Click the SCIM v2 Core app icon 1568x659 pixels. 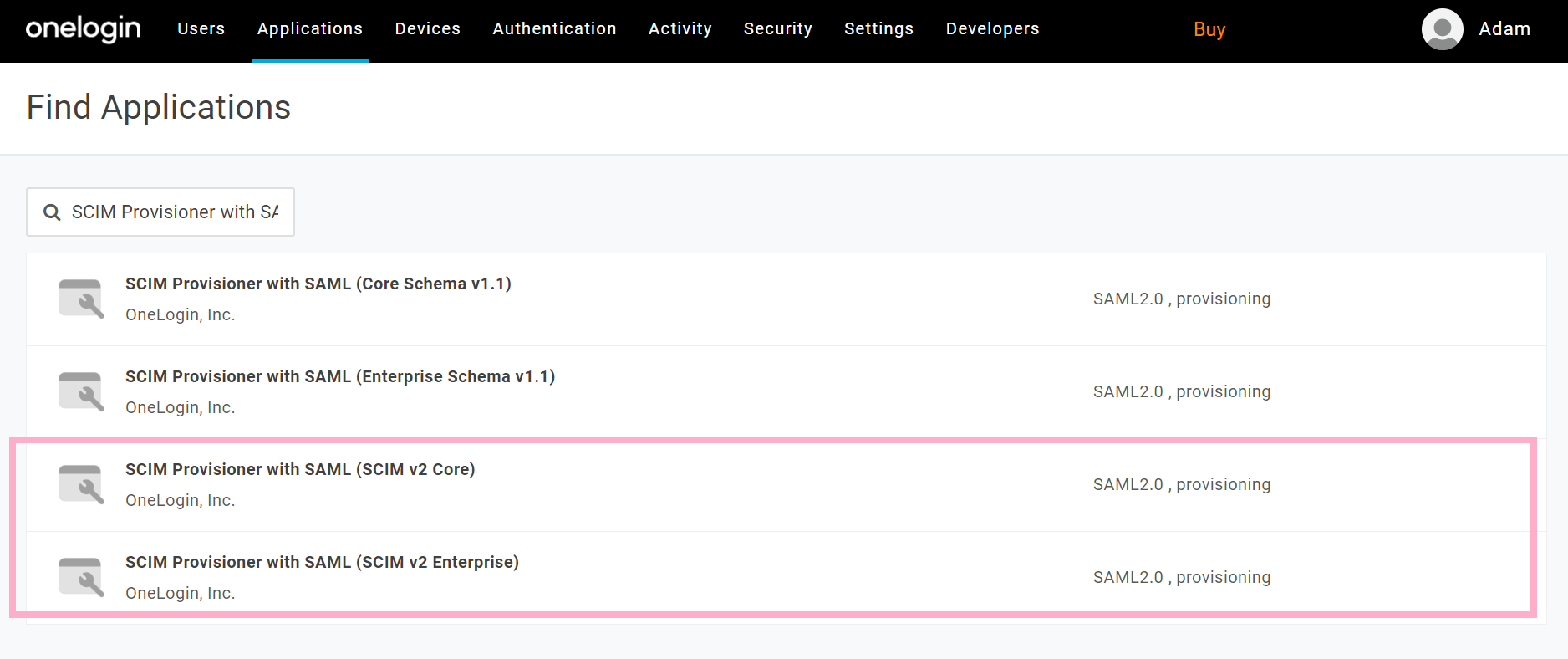click(81, 484)
